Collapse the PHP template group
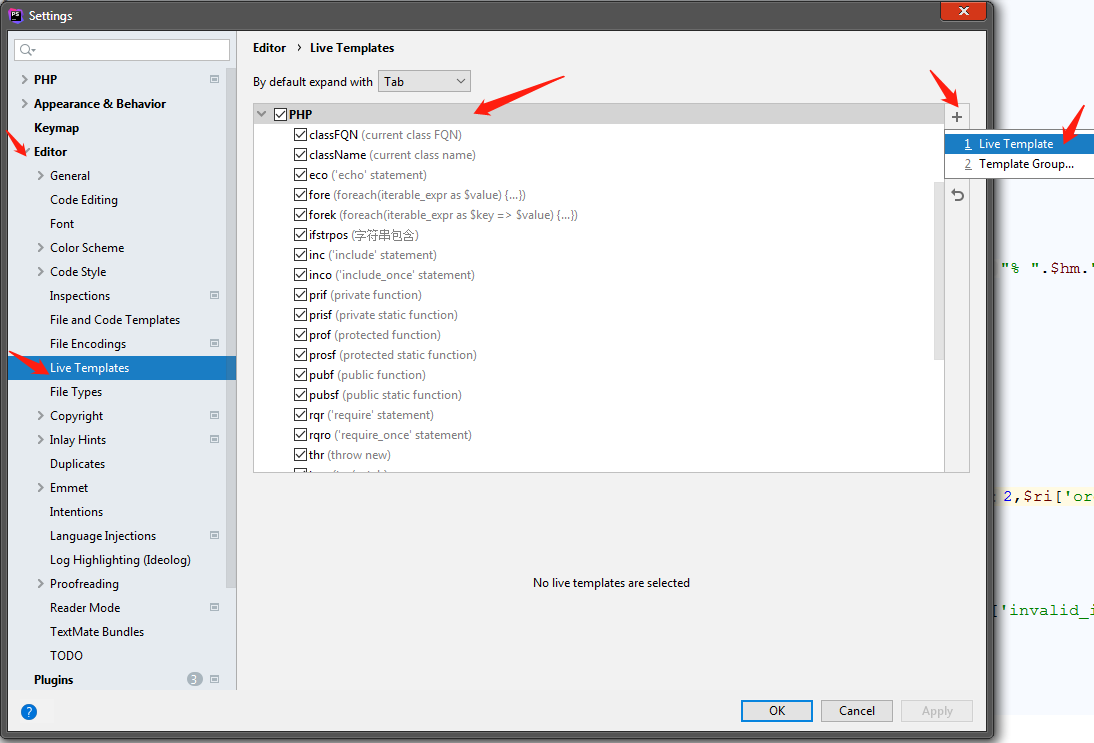This screenshot has width=1094, height=743. pyautogui.click(x=262, y=114)
